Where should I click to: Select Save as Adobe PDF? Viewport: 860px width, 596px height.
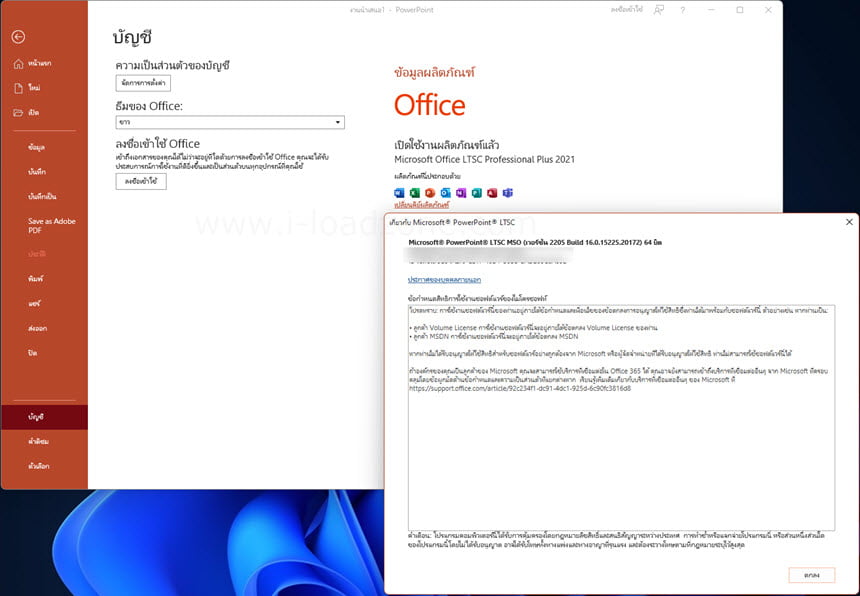tap(52, 225)
